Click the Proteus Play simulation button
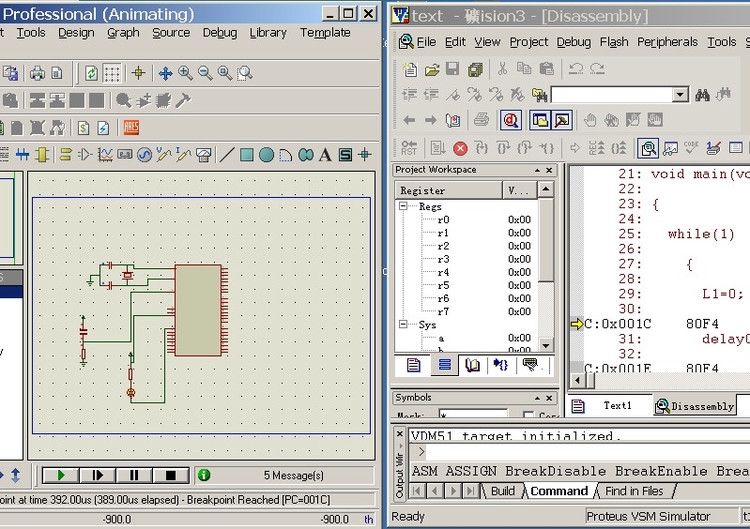The image size is (750, 529). (x=61, y=475)
